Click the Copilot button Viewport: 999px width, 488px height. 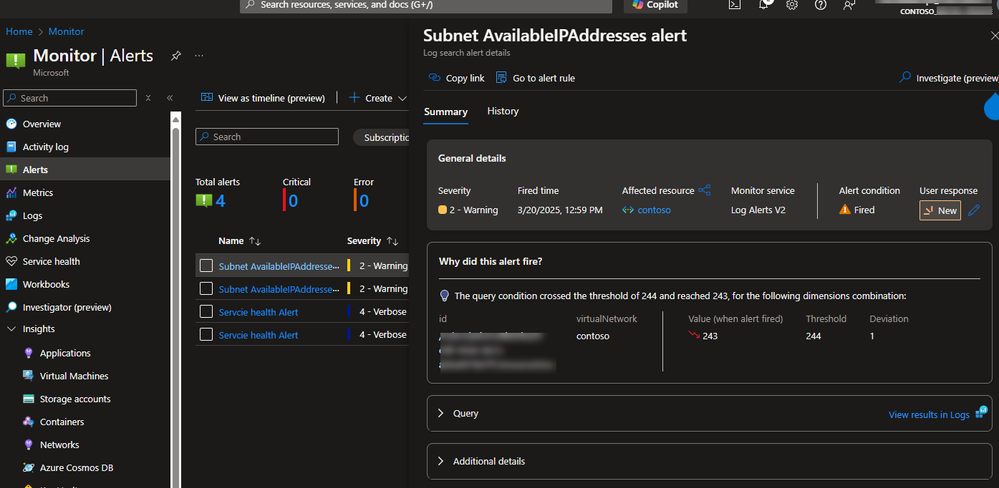(656, 4)
